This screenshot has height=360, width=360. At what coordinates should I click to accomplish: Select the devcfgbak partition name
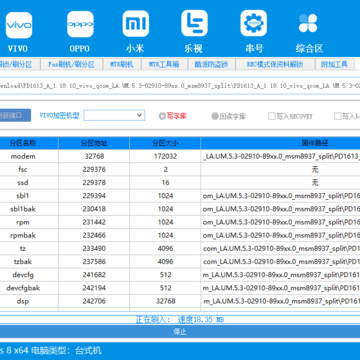[x=23, y=288]
